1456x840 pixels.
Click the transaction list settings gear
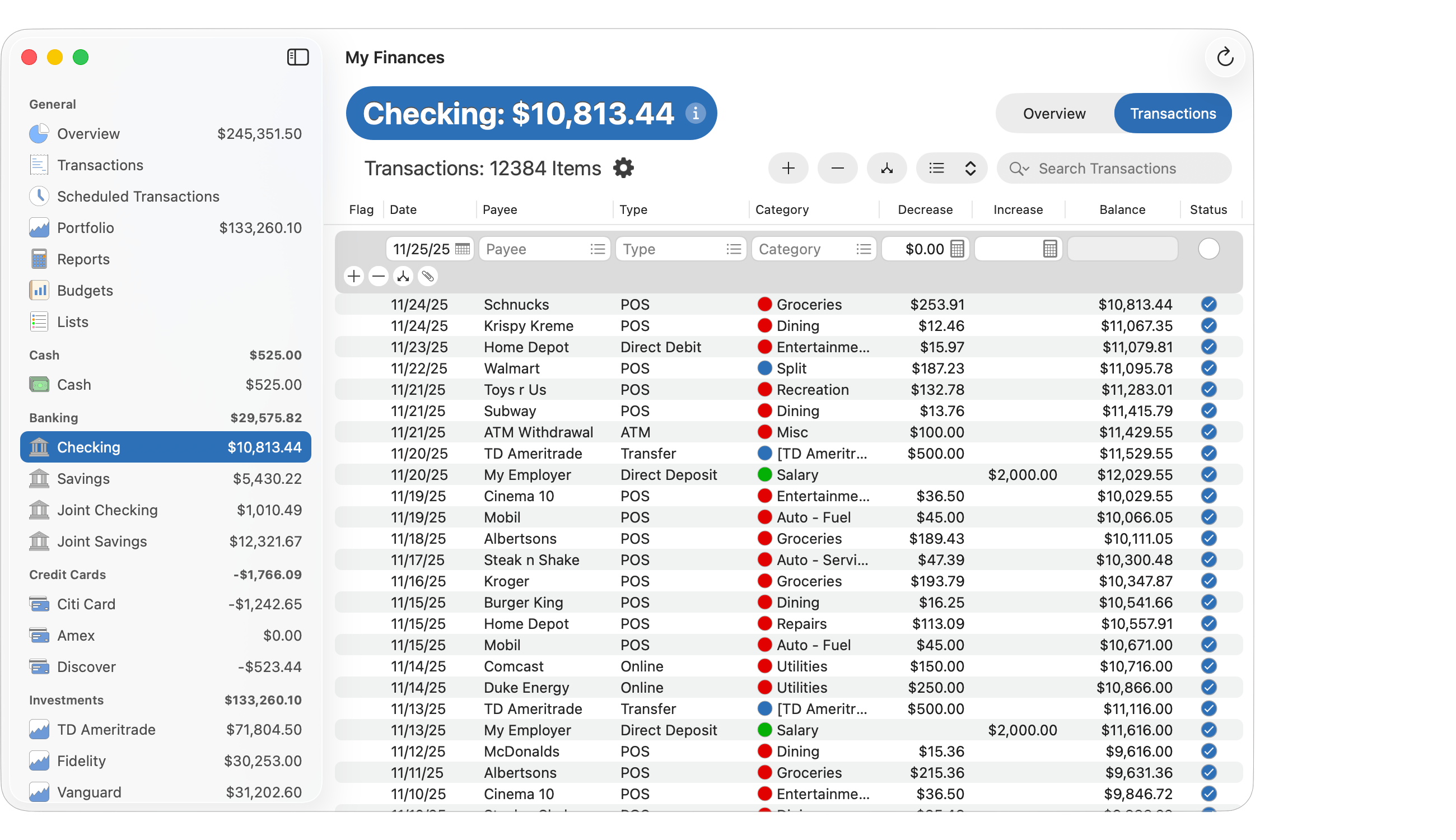coord(624,168)
